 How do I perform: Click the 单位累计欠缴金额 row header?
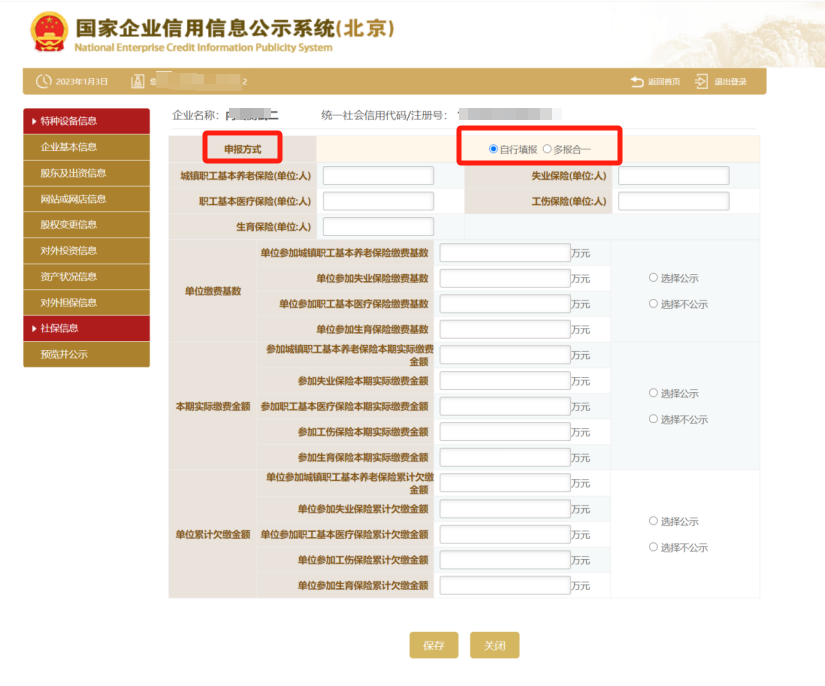point(213,534)
